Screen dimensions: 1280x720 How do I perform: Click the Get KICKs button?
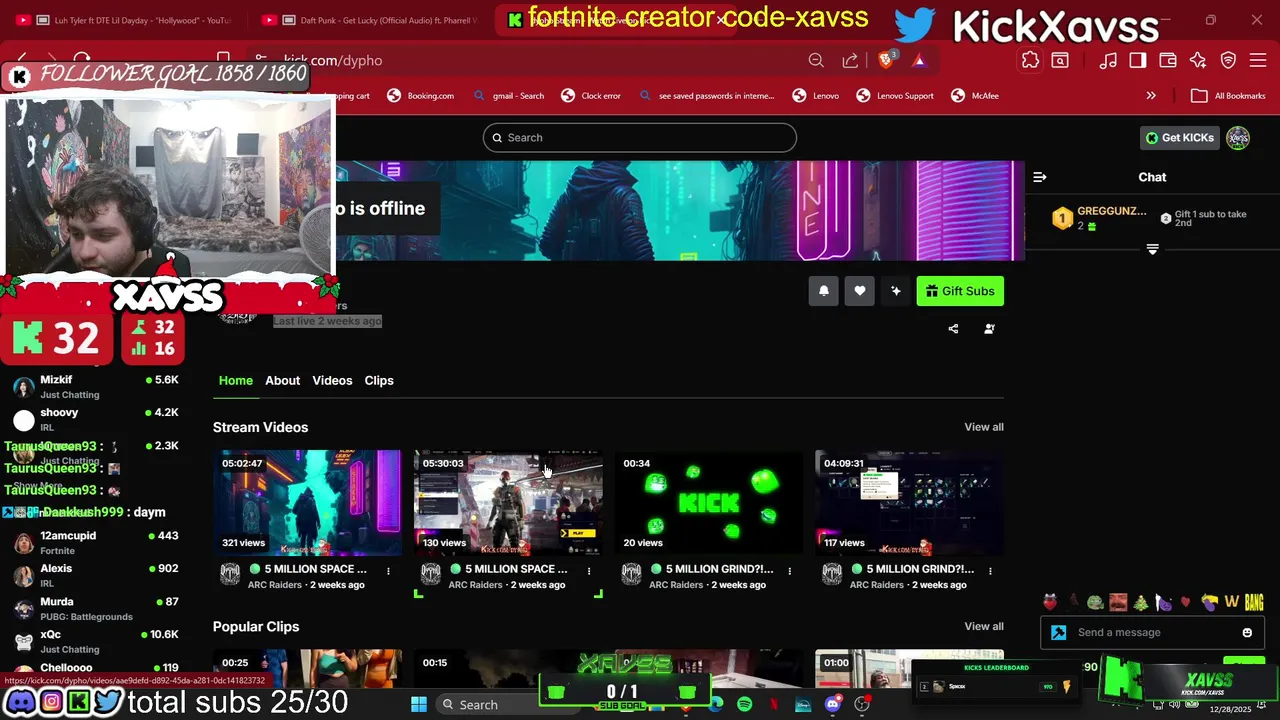1180,138
